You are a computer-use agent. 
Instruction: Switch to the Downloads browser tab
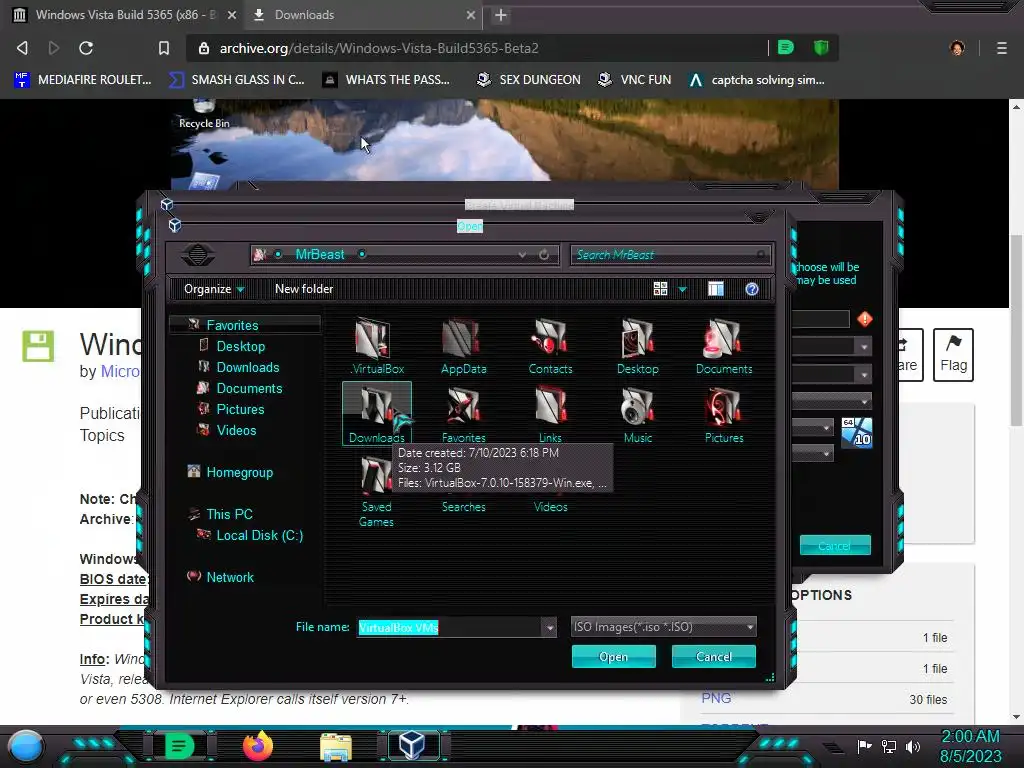pyautogui.click(x=364, y=15)
